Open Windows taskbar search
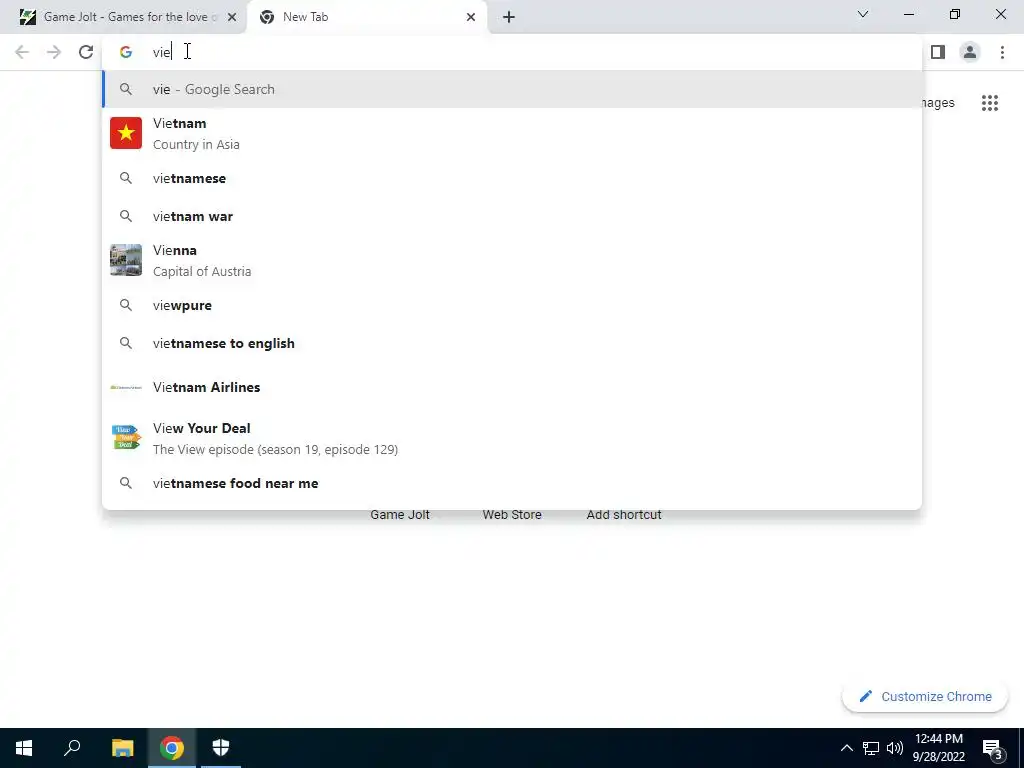1024x768 pixels. pyautogui.click(x=72, y=748)
